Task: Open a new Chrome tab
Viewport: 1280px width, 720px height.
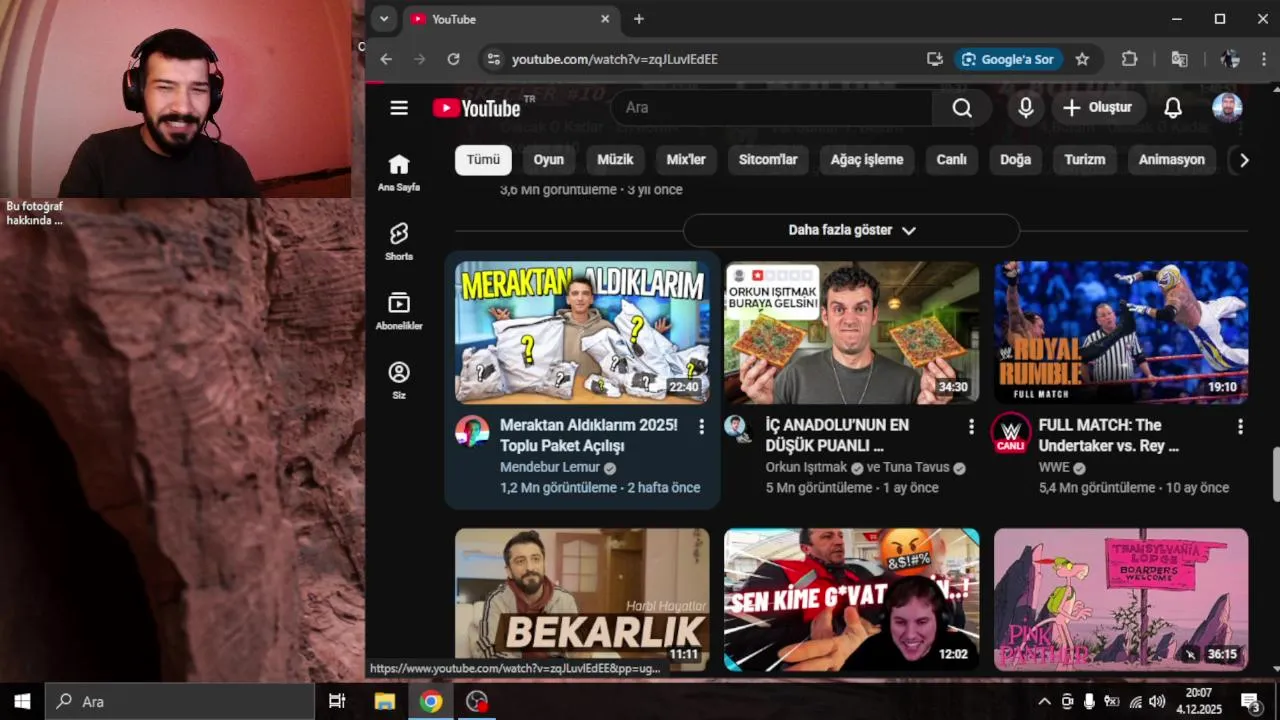Action: pos(638,19)
